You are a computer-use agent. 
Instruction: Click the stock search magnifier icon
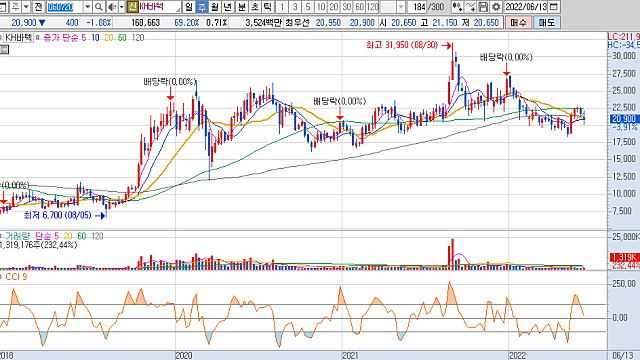pyautogui.click(x=99, y=7)
